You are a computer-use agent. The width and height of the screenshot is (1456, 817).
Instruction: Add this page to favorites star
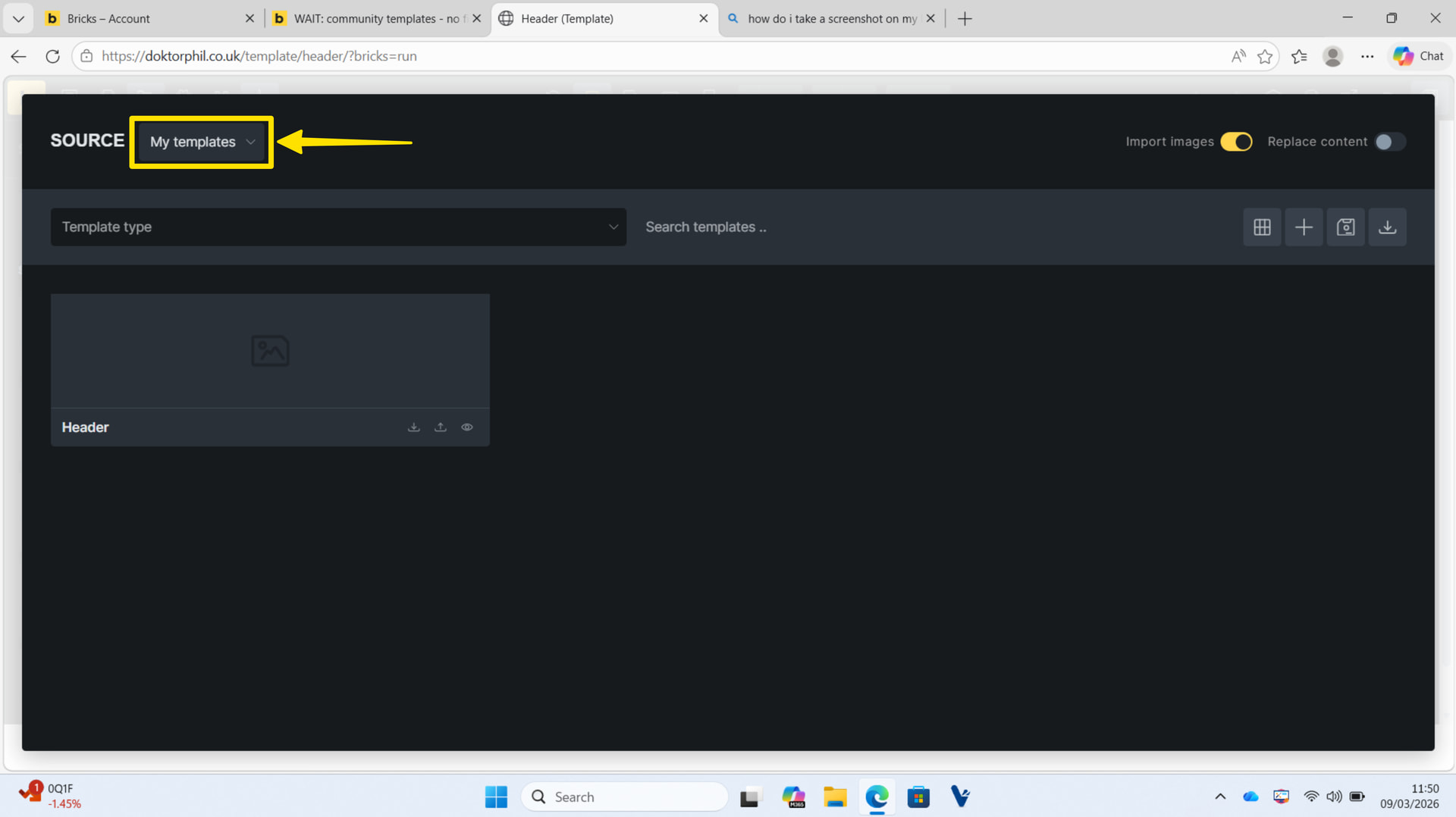click(x=1264, y=56)
